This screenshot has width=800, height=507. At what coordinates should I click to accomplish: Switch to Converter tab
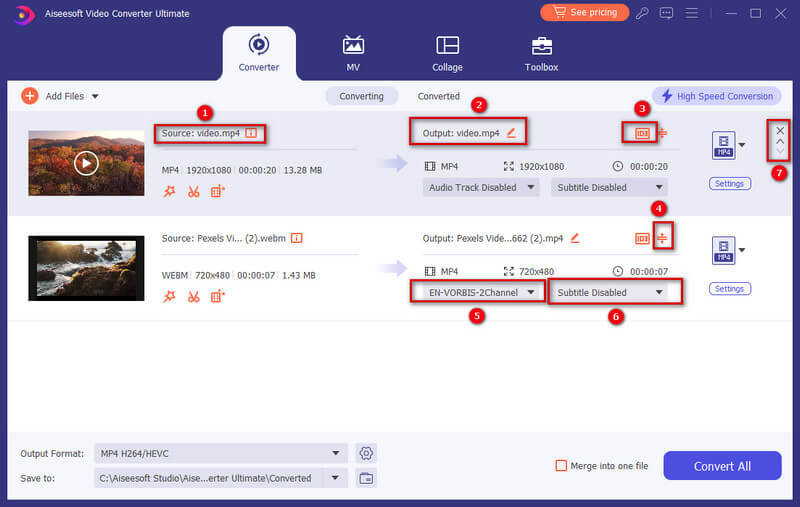[x=259, y=53]
